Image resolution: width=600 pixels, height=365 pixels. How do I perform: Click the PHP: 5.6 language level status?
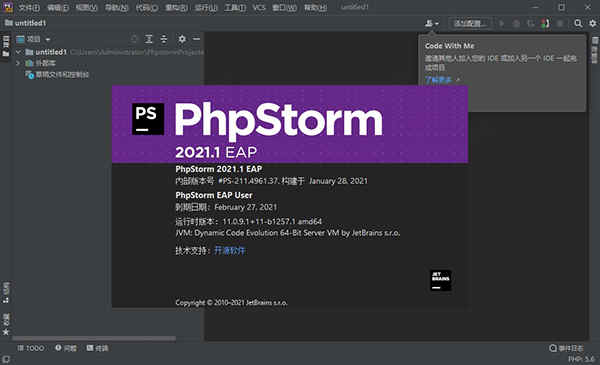582,359
